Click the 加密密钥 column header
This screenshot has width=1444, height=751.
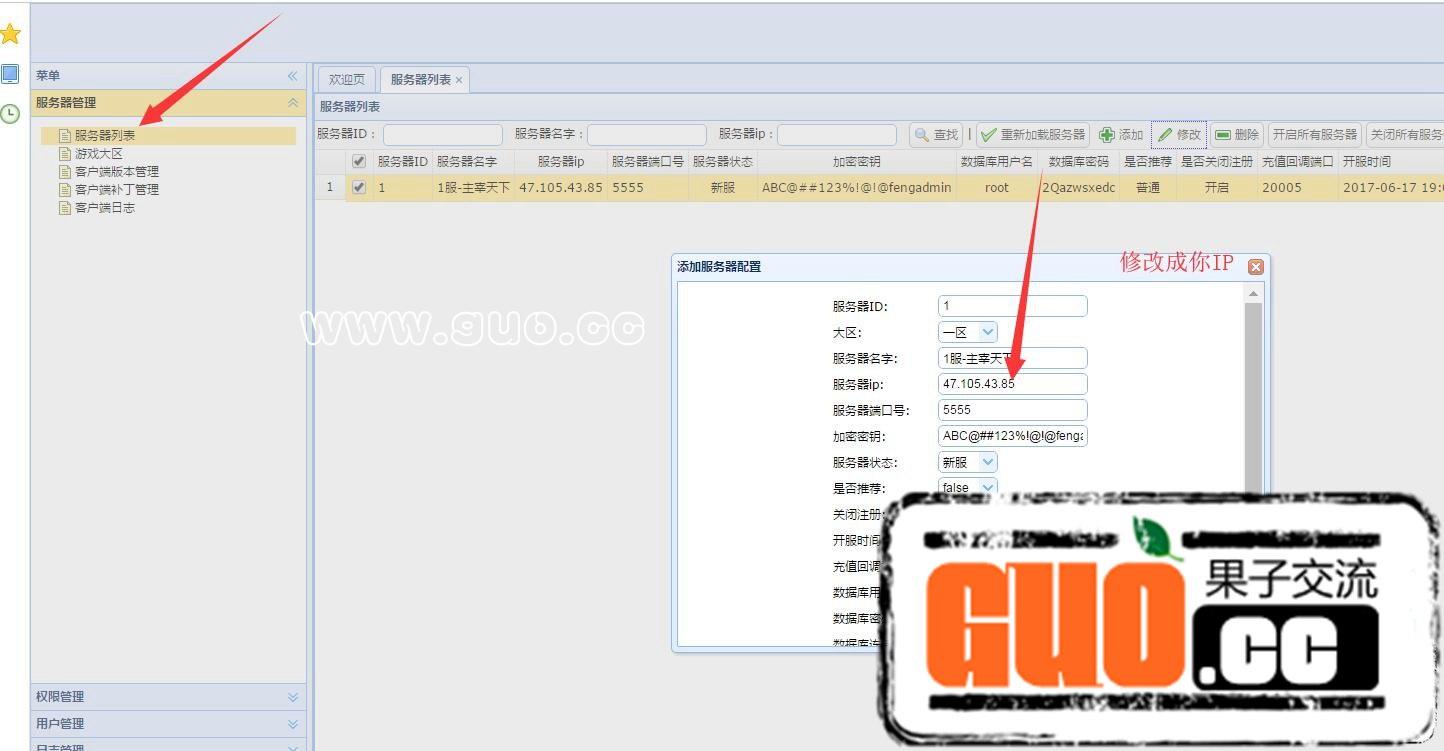(857, 161)
